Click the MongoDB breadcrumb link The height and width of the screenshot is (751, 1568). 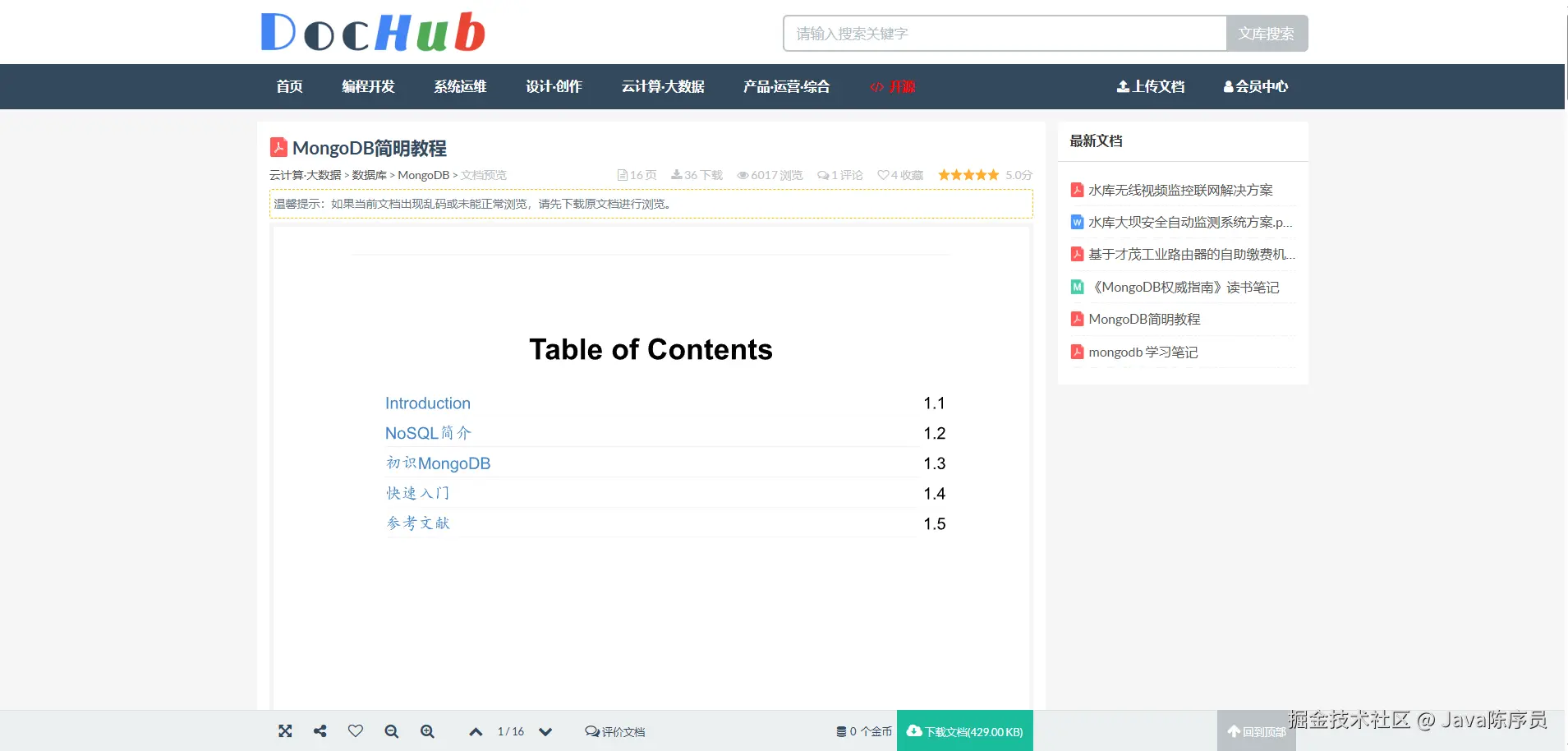pyautogui.click(x=424, y=175)
